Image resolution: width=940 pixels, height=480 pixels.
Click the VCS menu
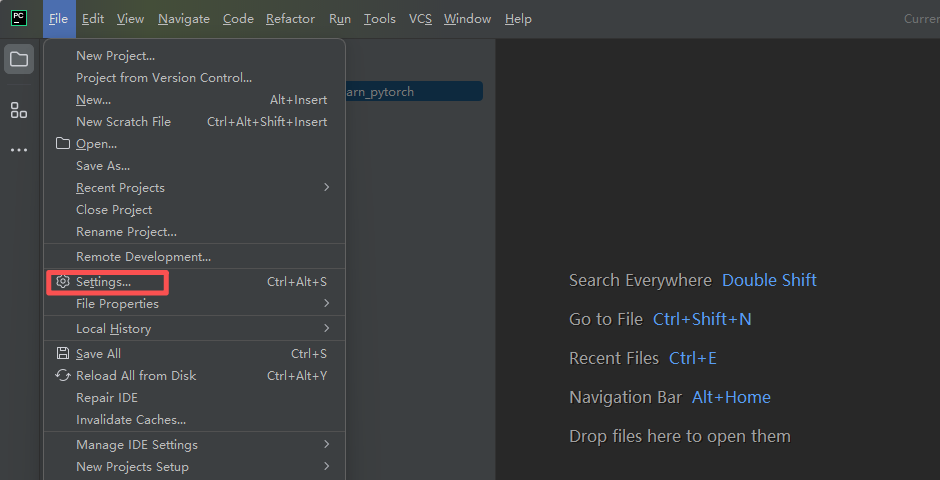click(x=420, y=19)
